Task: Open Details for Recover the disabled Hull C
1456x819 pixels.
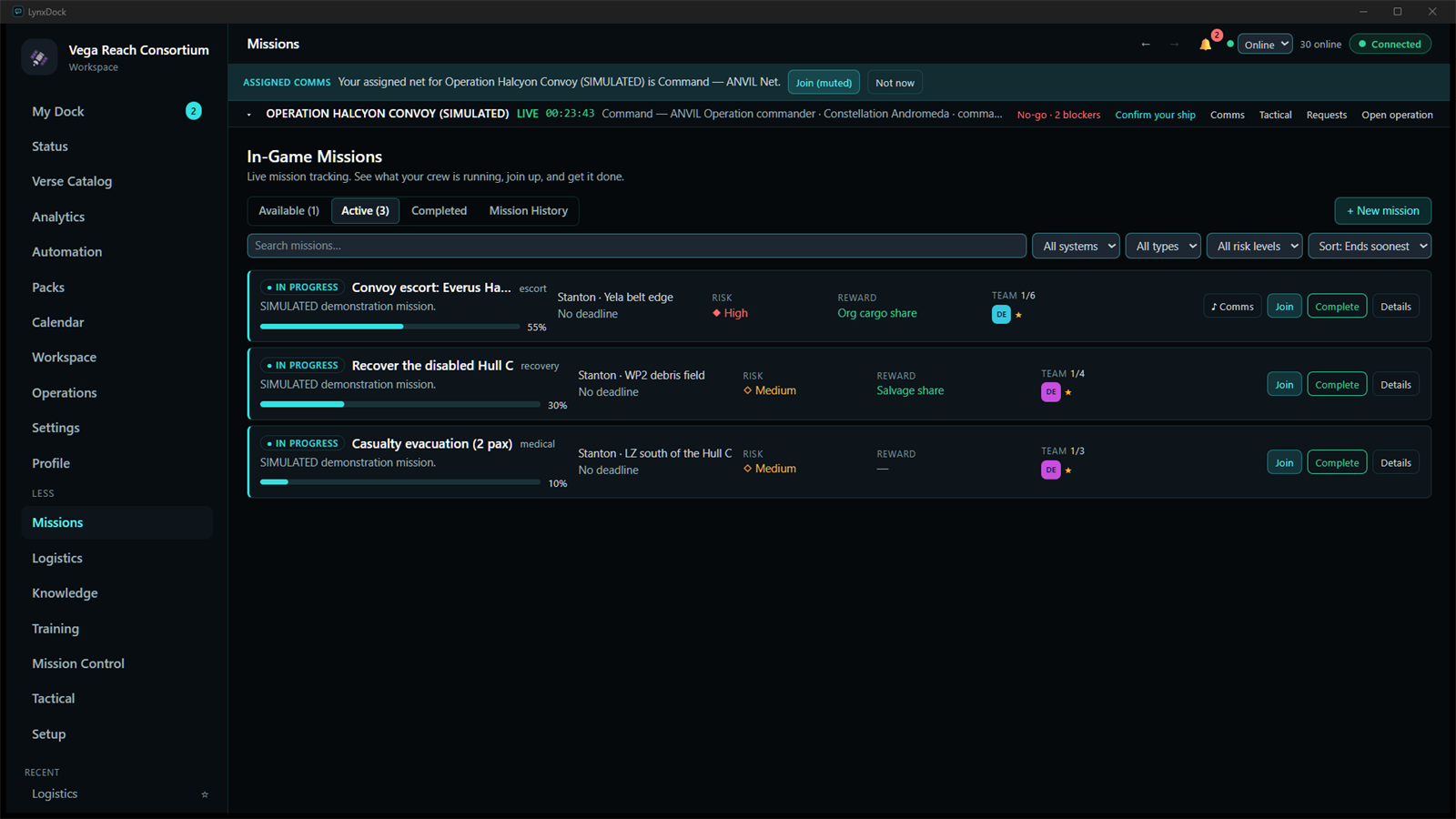Action: tap(1396, 385)
